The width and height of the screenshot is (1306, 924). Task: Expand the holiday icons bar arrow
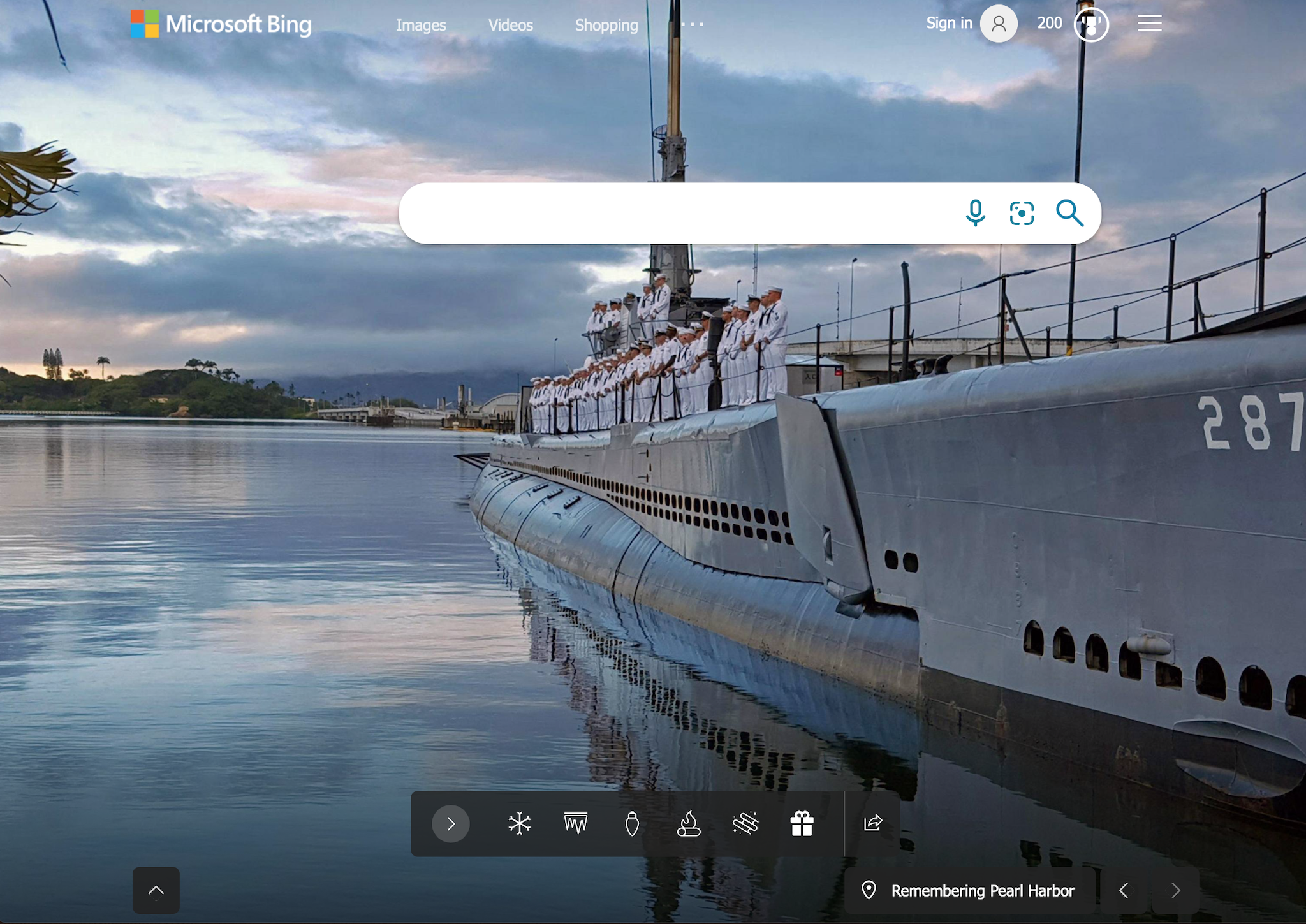[451, 823]
